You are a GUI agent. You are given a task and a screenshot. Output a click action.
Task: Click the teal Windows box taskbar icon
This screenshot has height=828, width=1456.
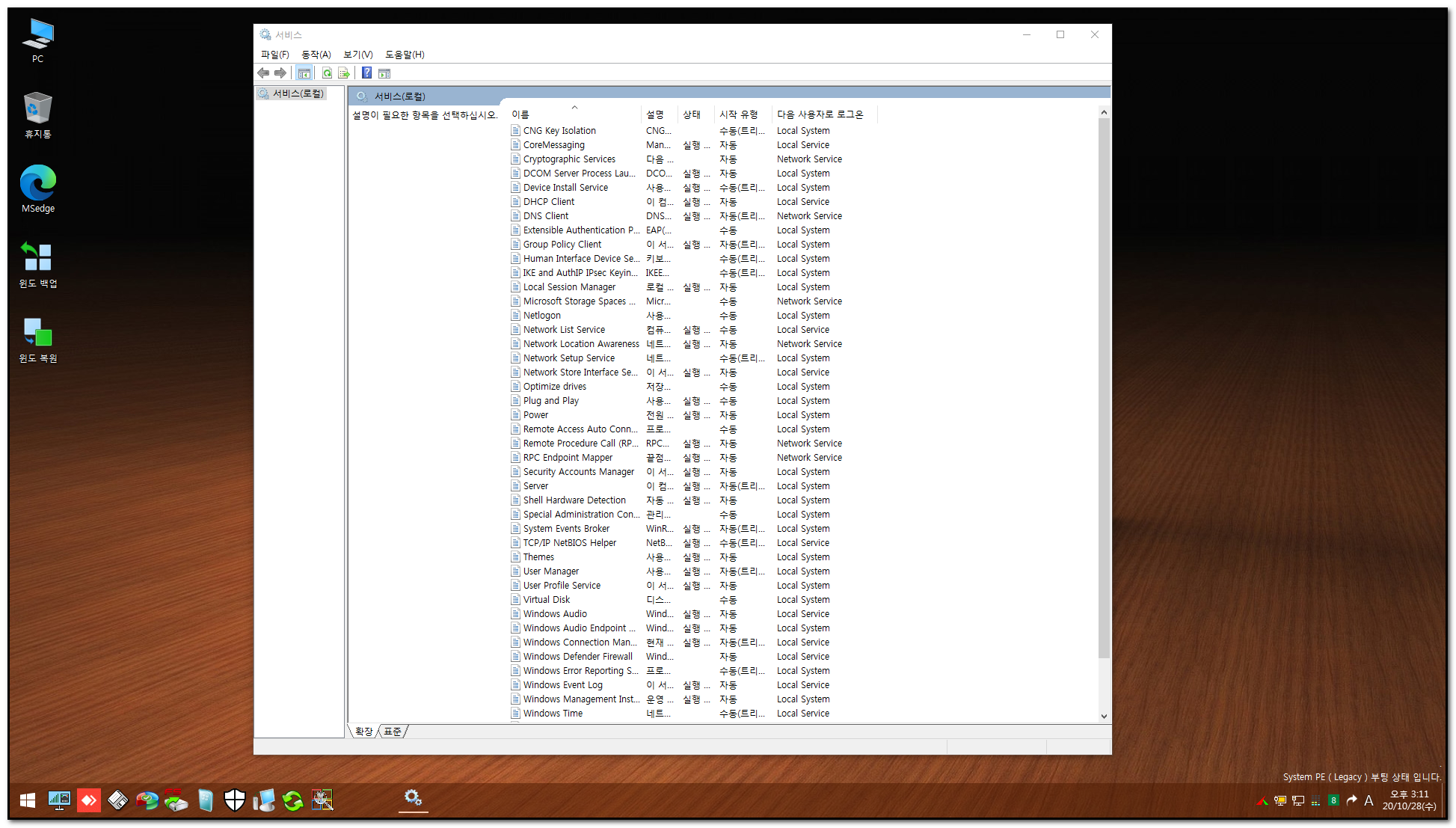[x=206, y=800]
